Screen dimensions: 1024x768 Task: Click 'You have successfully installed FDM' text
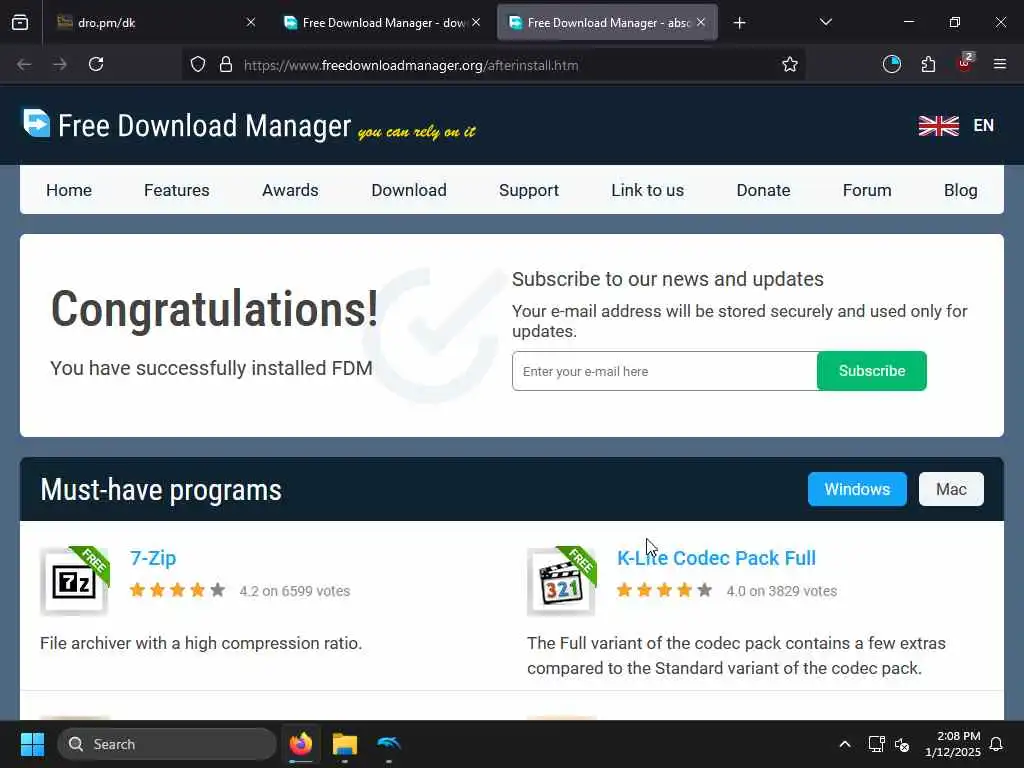click(212, 368)
